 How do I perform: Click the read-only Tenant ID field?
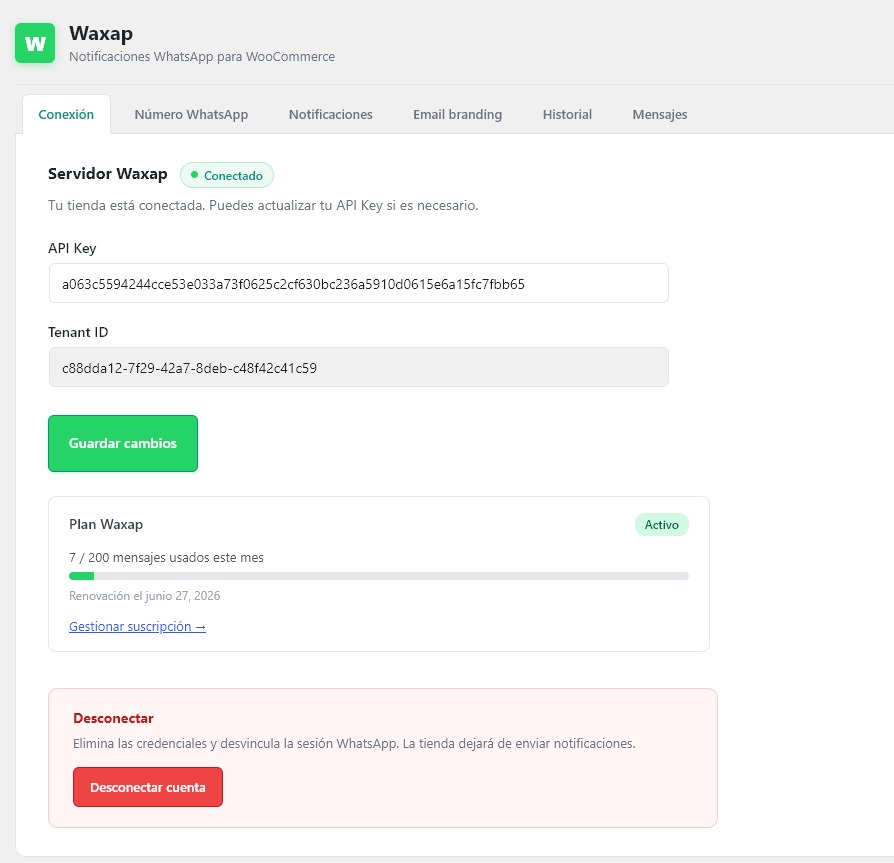[x=359, y=367]
